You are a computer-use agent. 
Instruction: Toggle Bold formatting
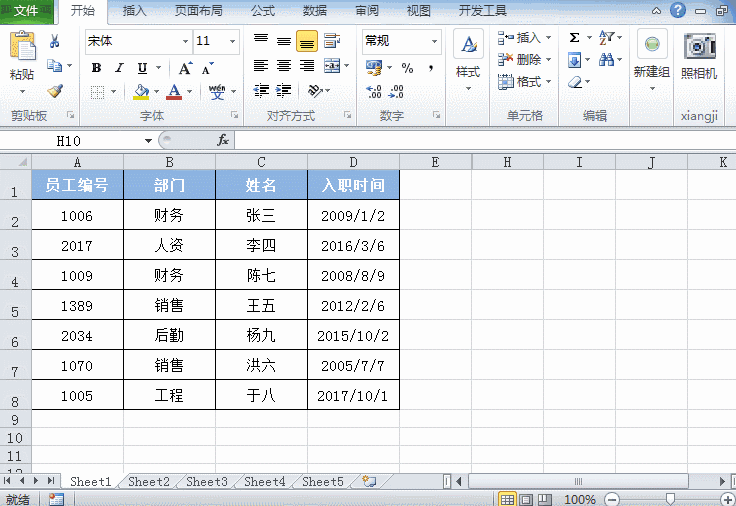click(x=97, y=68)
